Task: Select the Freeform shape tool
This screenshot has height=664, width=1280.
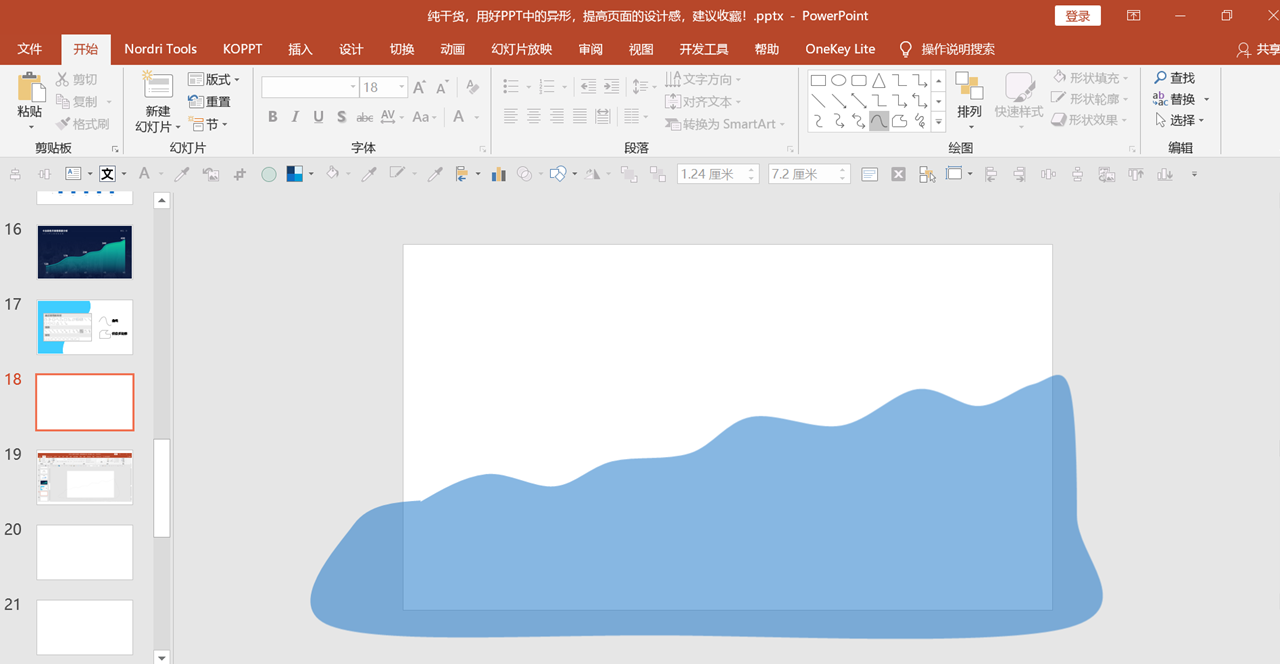Action: tap(898, 121)
